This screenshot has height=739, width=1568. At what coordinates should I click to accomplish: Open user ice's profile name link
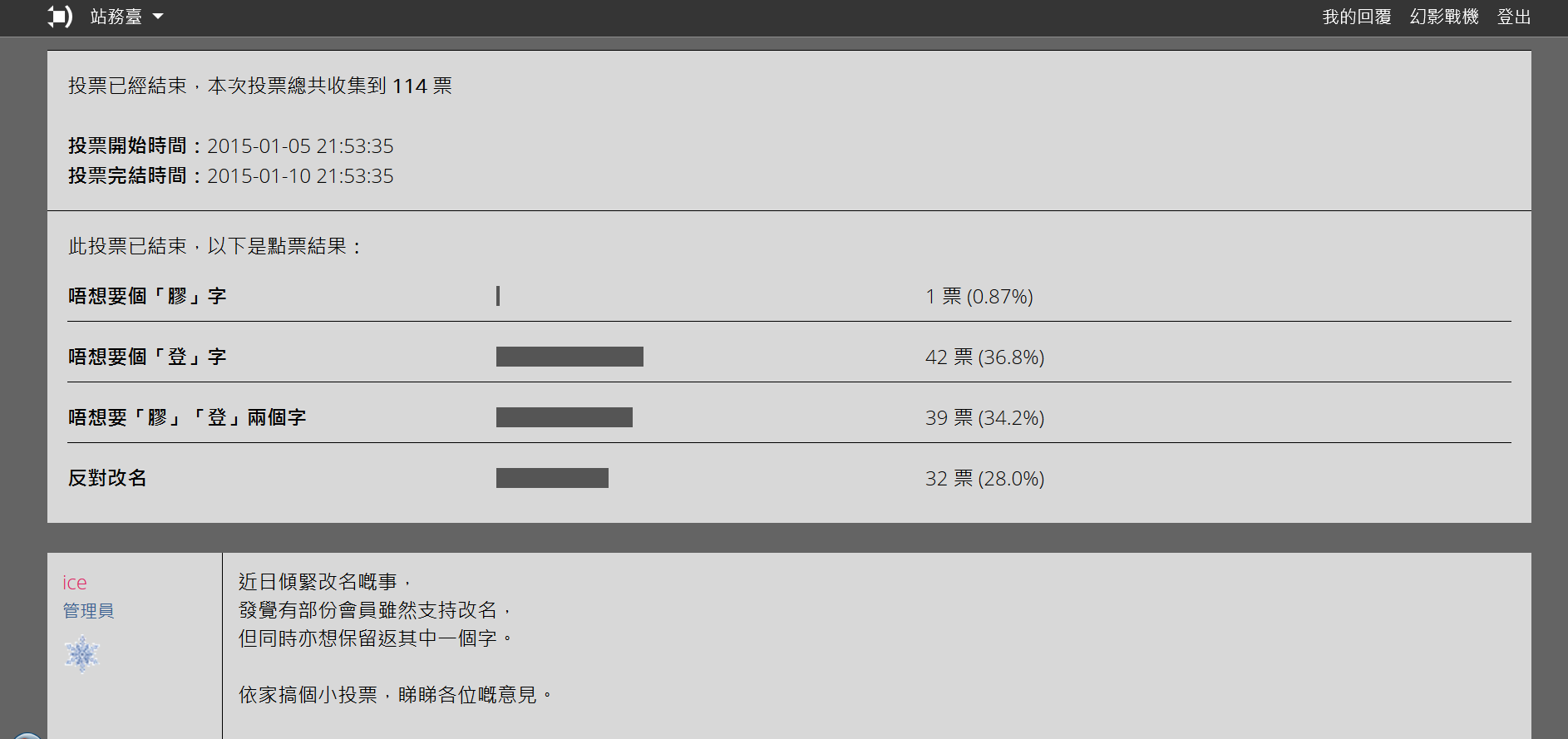[x=75, y=583]
